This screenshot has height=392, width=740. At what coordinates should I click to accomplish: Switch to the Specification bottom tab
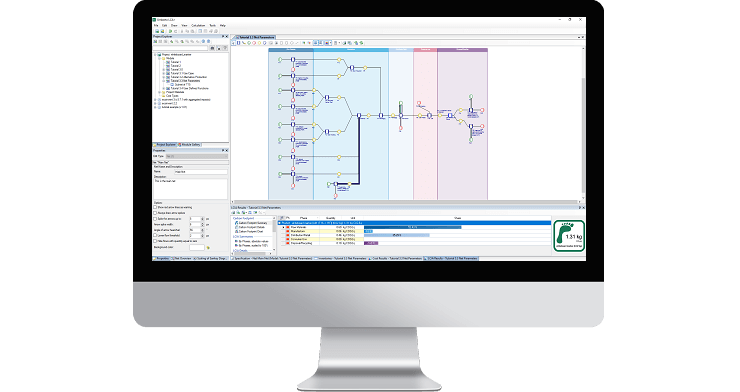[272, 259]
